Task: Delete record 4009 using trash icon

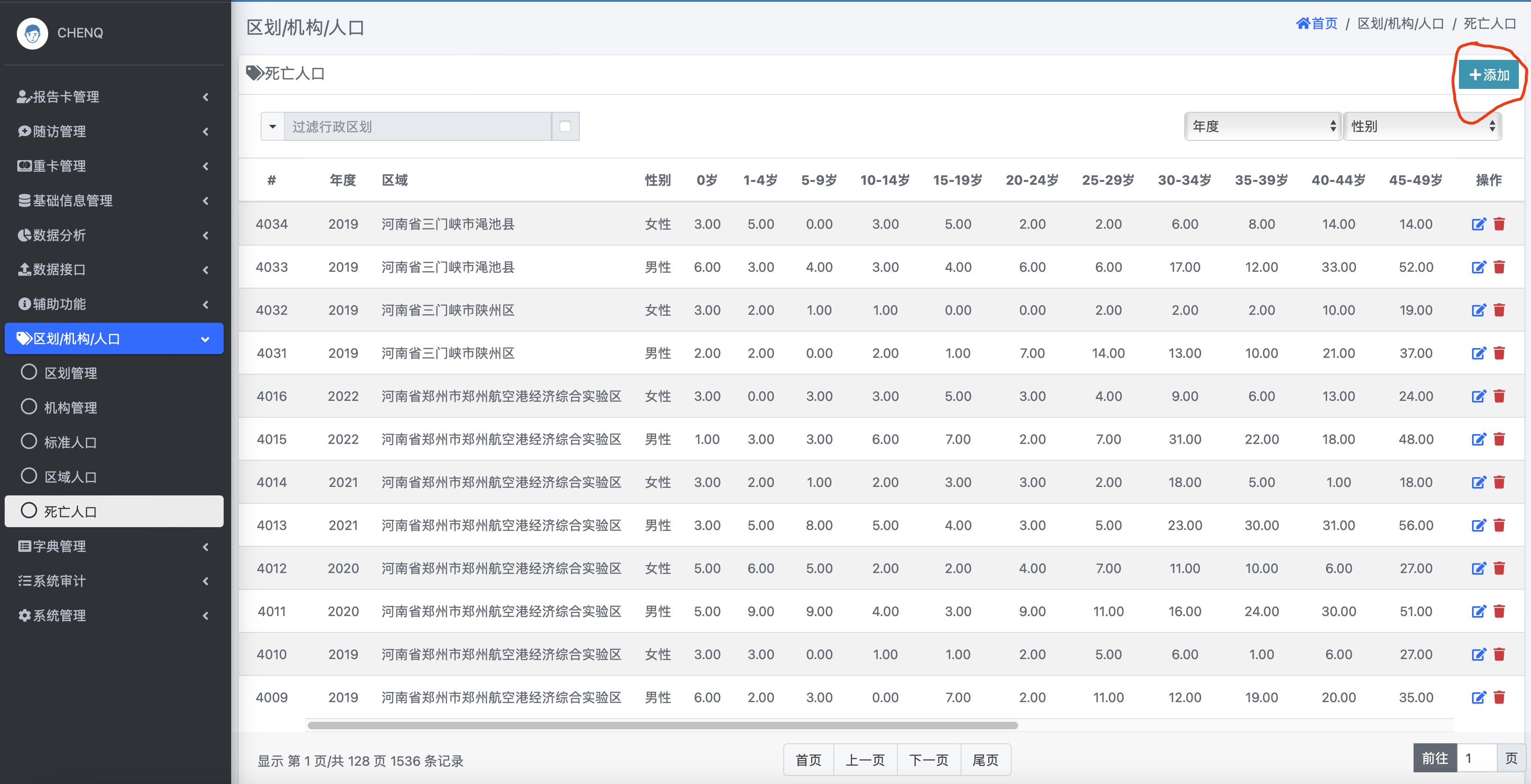Action: coord(1499,697)
